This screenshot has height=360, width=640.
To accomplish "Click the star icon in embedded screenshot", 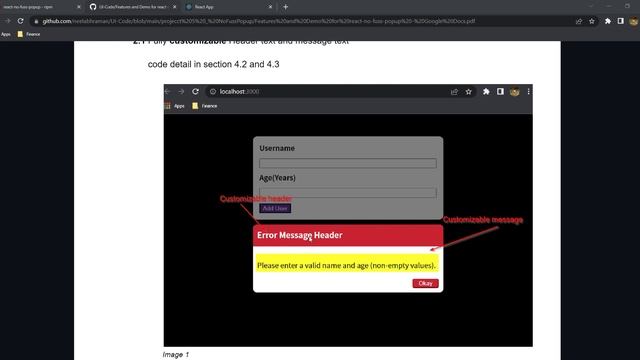I will pos(469,92).
